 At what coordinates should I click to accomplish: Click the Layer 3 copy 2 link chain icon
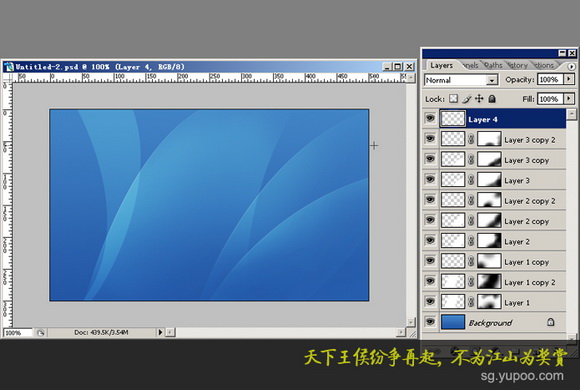coord(471,139)
